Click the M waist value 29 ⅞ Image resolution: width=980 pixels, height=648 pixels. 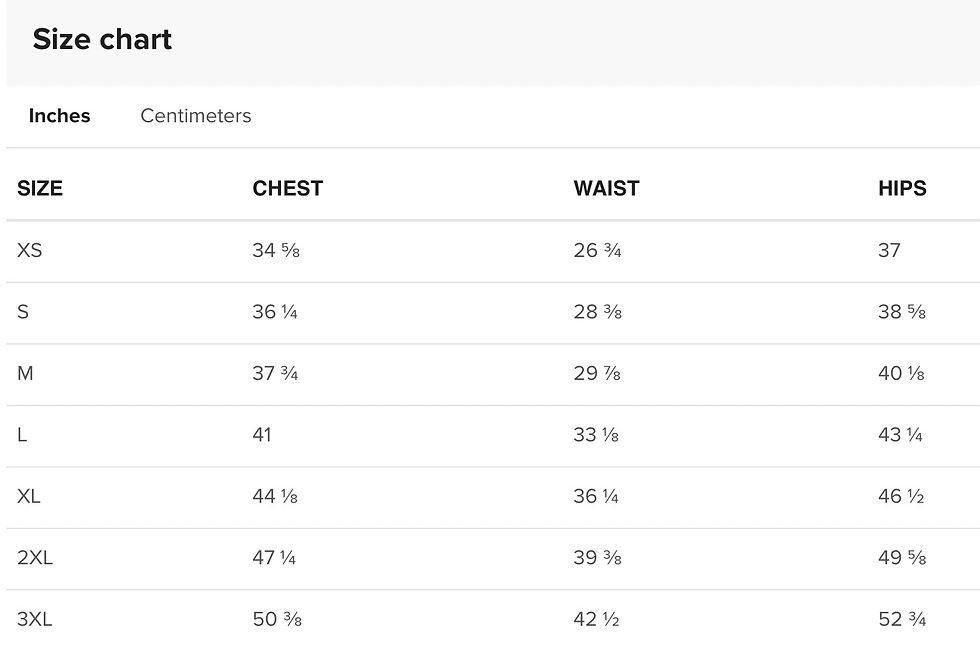point(597,373)
